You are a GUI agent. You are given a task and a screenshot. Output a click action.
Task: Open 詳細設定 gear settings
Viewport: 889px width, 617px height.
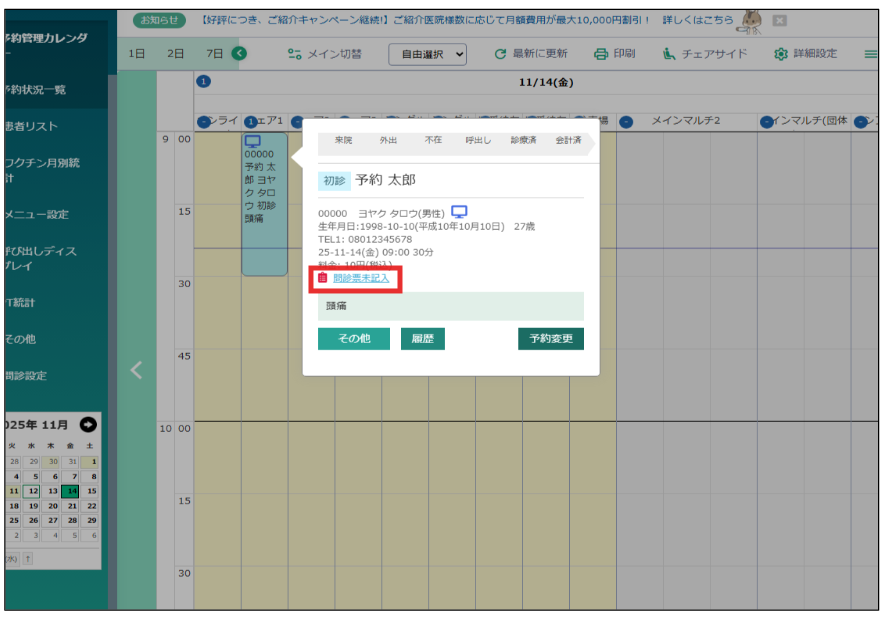(x=781, y=54)
